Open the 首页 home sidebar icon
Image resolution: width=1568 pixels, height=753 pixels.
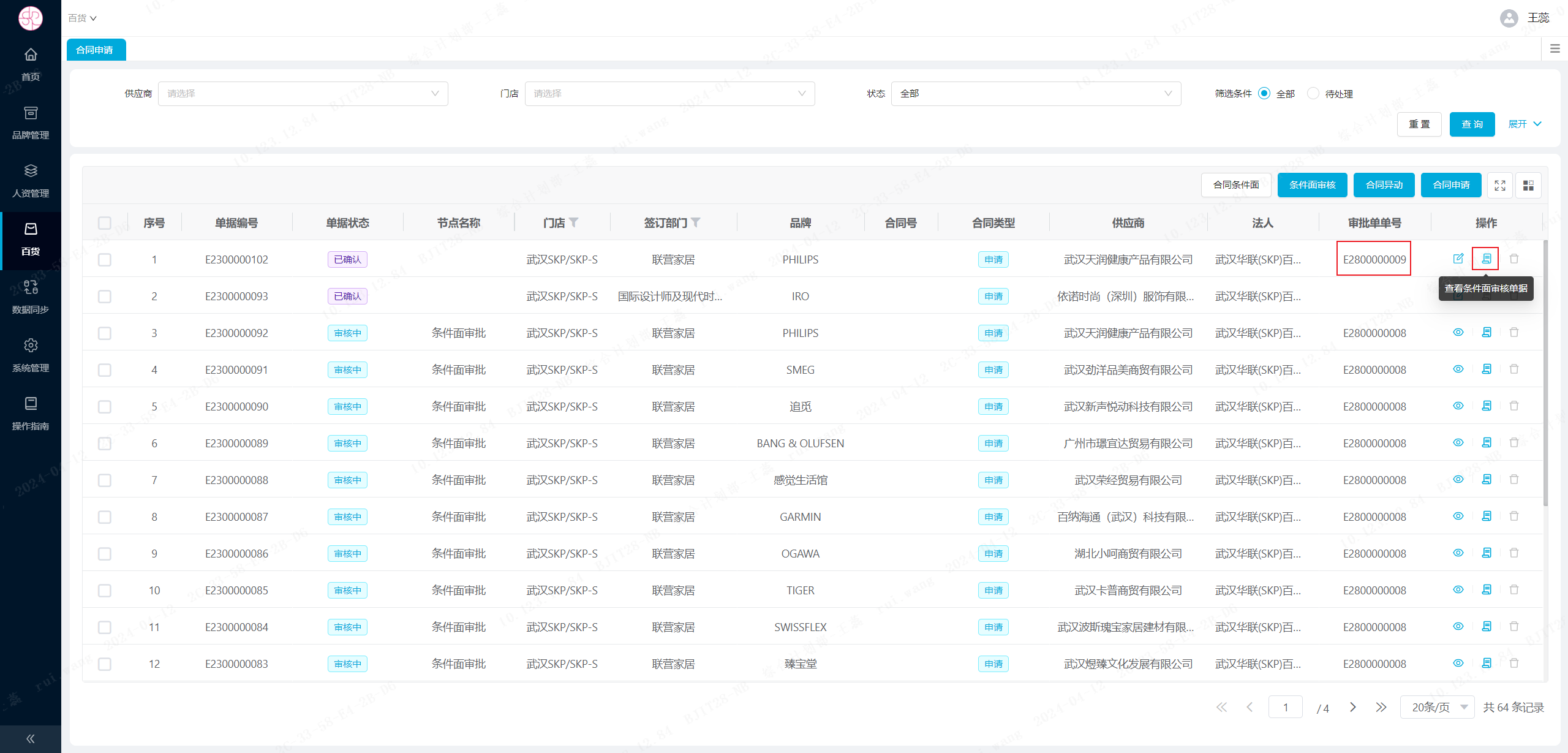click(31, 64)
